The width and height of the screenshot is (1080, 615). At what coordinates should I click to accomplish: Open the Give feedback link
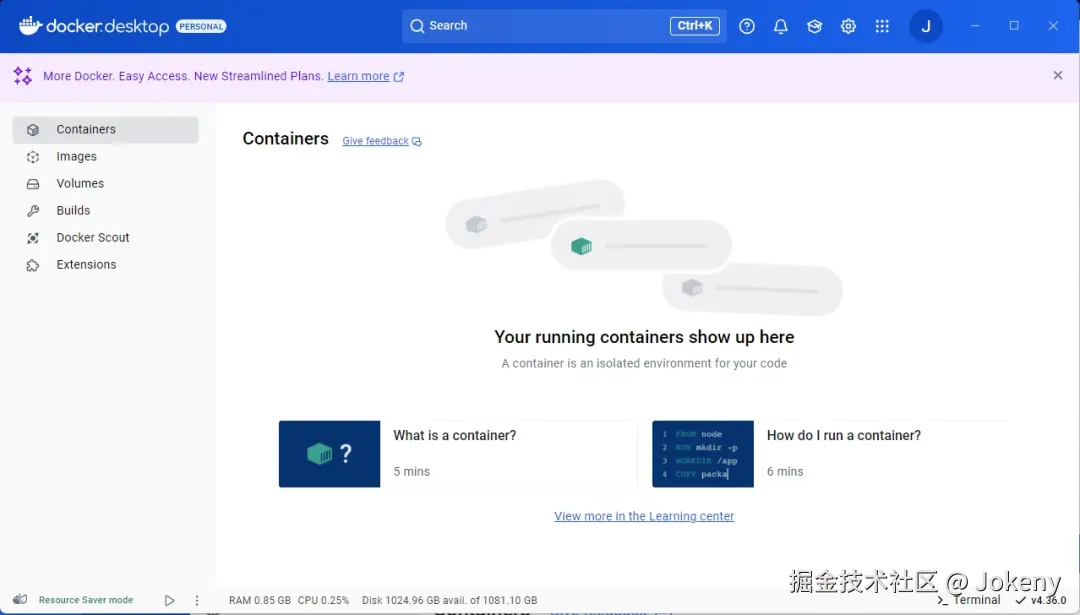click(x=375, y=141)
